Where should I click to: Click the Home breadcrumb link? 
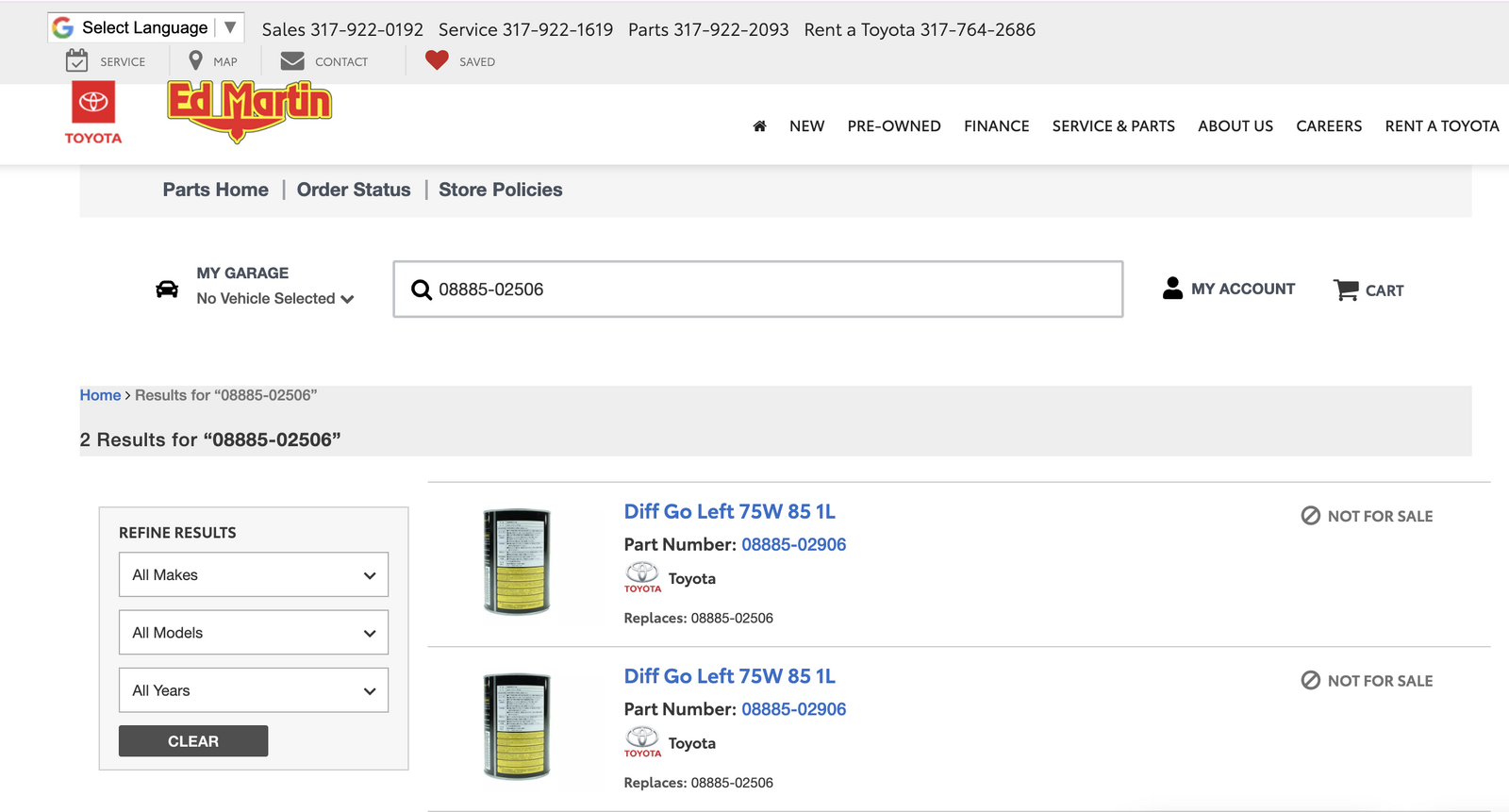point(100,395)
